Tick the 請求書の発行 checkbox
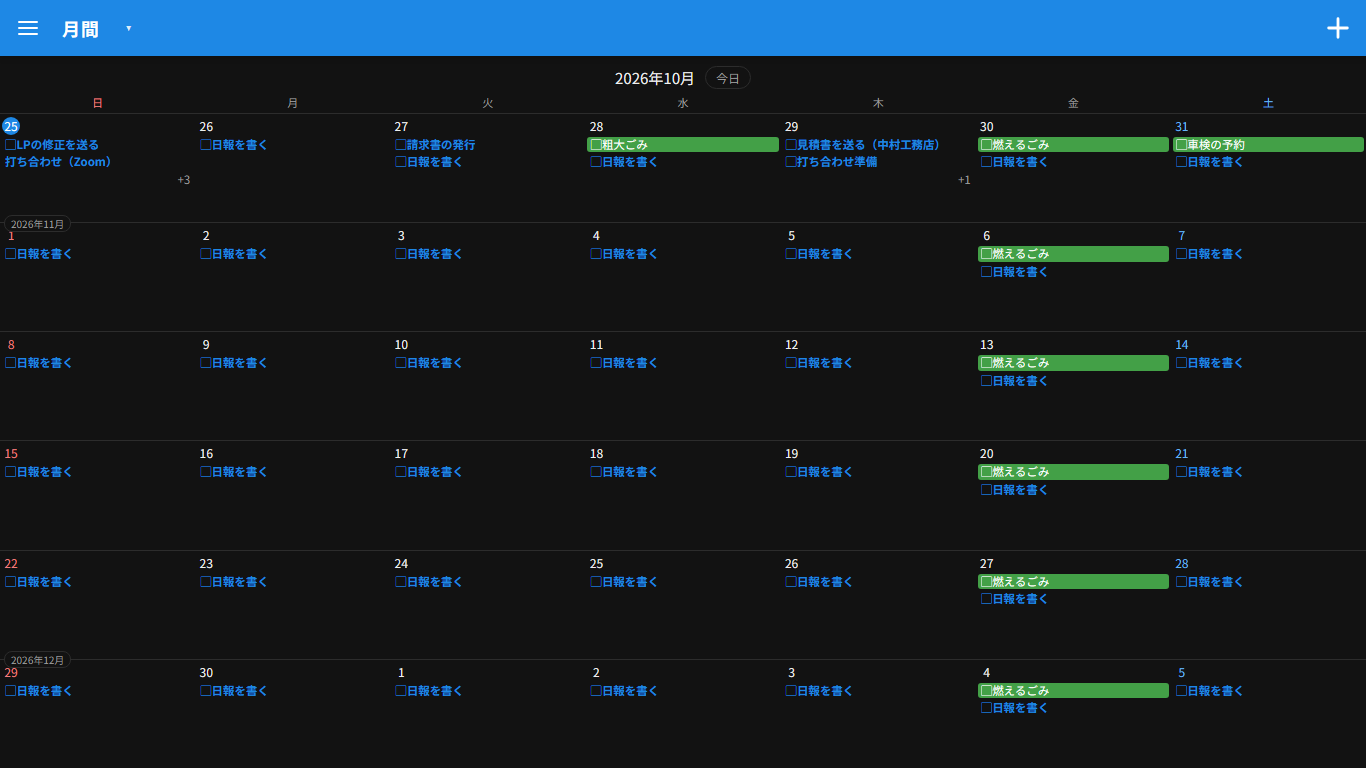Screen dimensions: 1366x768 (x=401, y=145)
